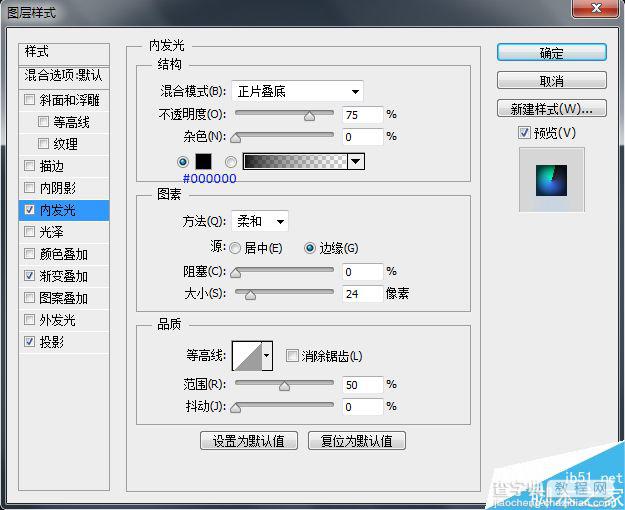Click the black-to-transparent gradient bar
The width and height of the screenshot is (625, 510).
point(295,161)
